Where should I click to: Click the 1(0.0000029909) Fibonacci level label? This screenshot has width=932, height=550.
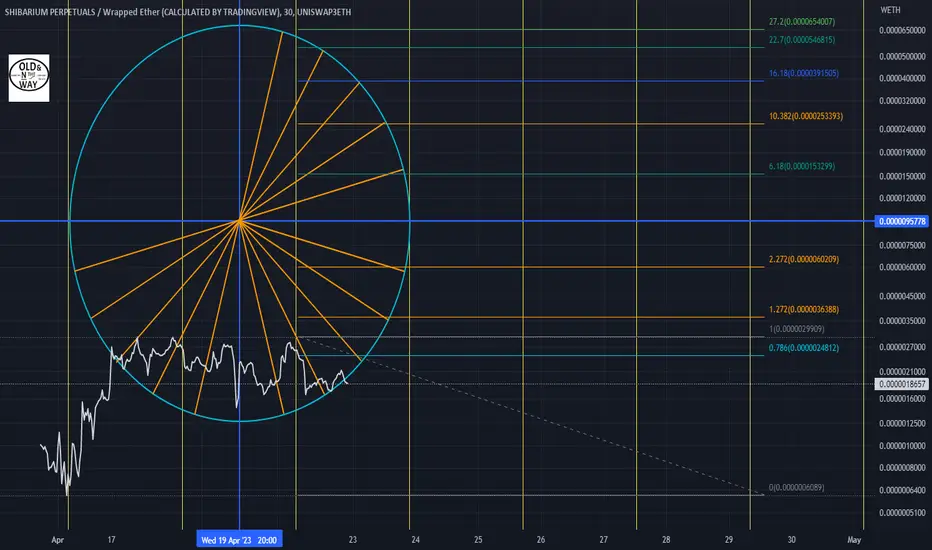click(x=796, y=329)
